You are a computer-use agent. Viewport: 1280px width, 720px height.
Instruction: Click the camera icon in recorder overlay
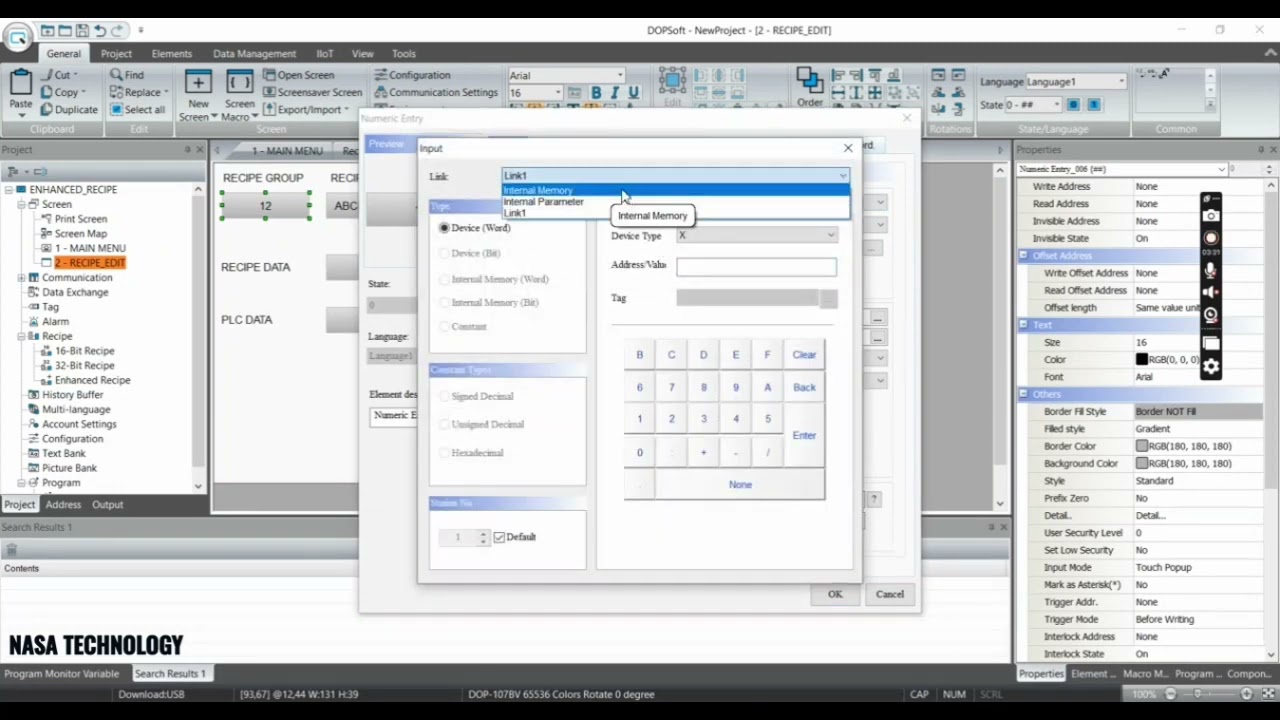[1211, 216]
